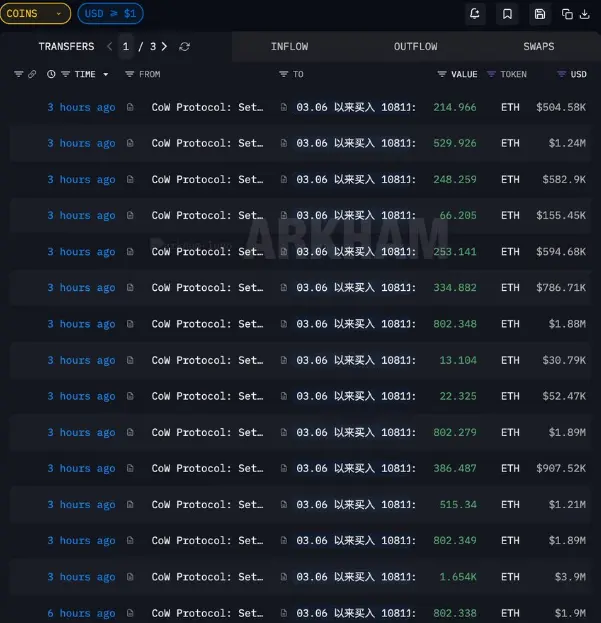Toggle TIME sort order arrow
This screenshot has height=623, width=601.
pyautogui.click(x=106, y=74)
